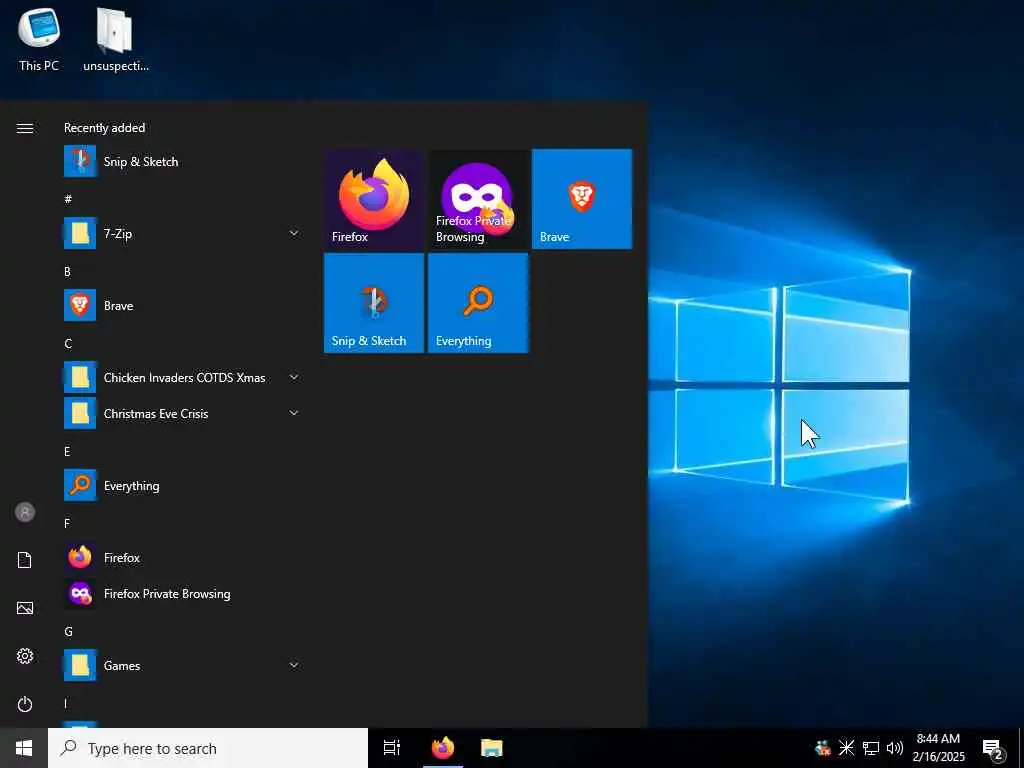Launch the Firefox Private Browsing tile
This screenshot has height=768, width=1024.
click(478, 199)
